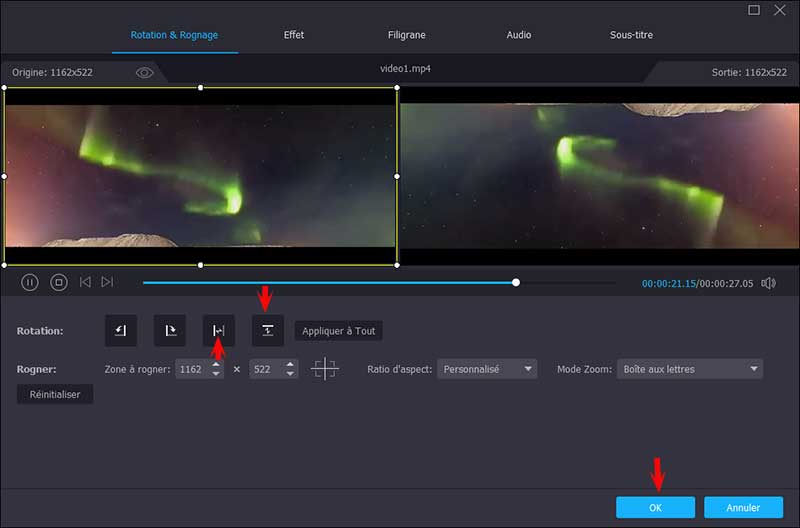Open the Filigrane tab
The width and height of the screenshot is (800, 528).
point(407,35)
